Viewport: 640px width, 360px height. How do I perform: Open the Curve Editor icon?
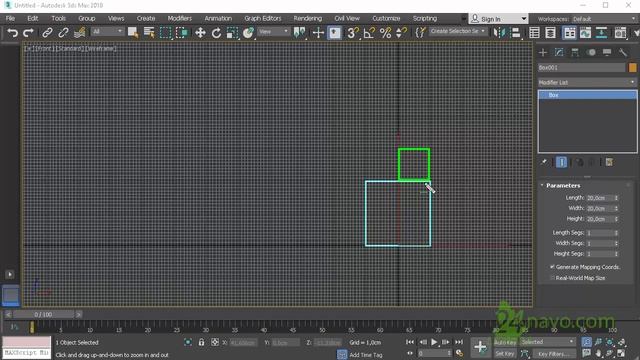tap(585, 33)
